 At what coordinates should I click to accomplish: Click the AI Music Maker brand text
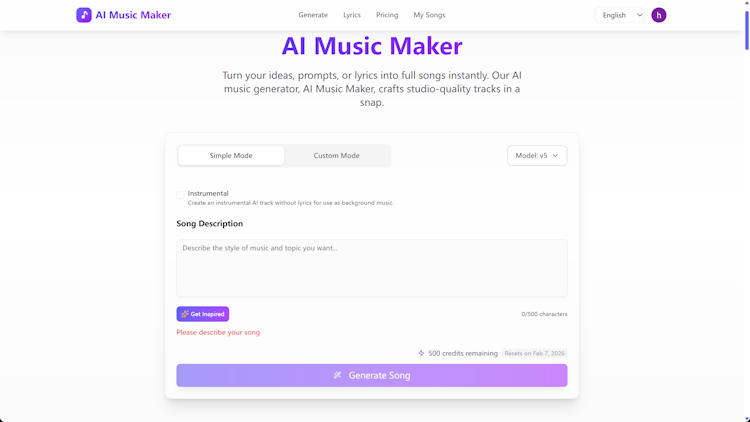133,15
